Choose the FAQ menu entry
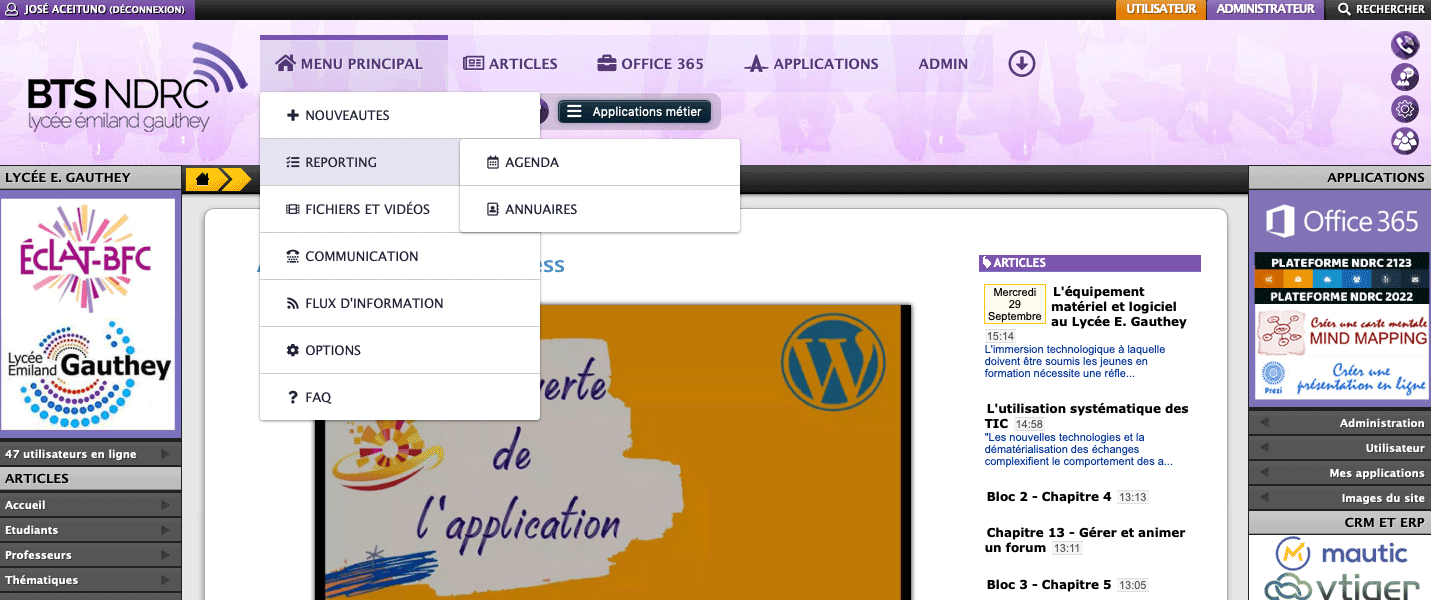The width and height of the screenshot is (1431, 600). (x=318, y=397)
